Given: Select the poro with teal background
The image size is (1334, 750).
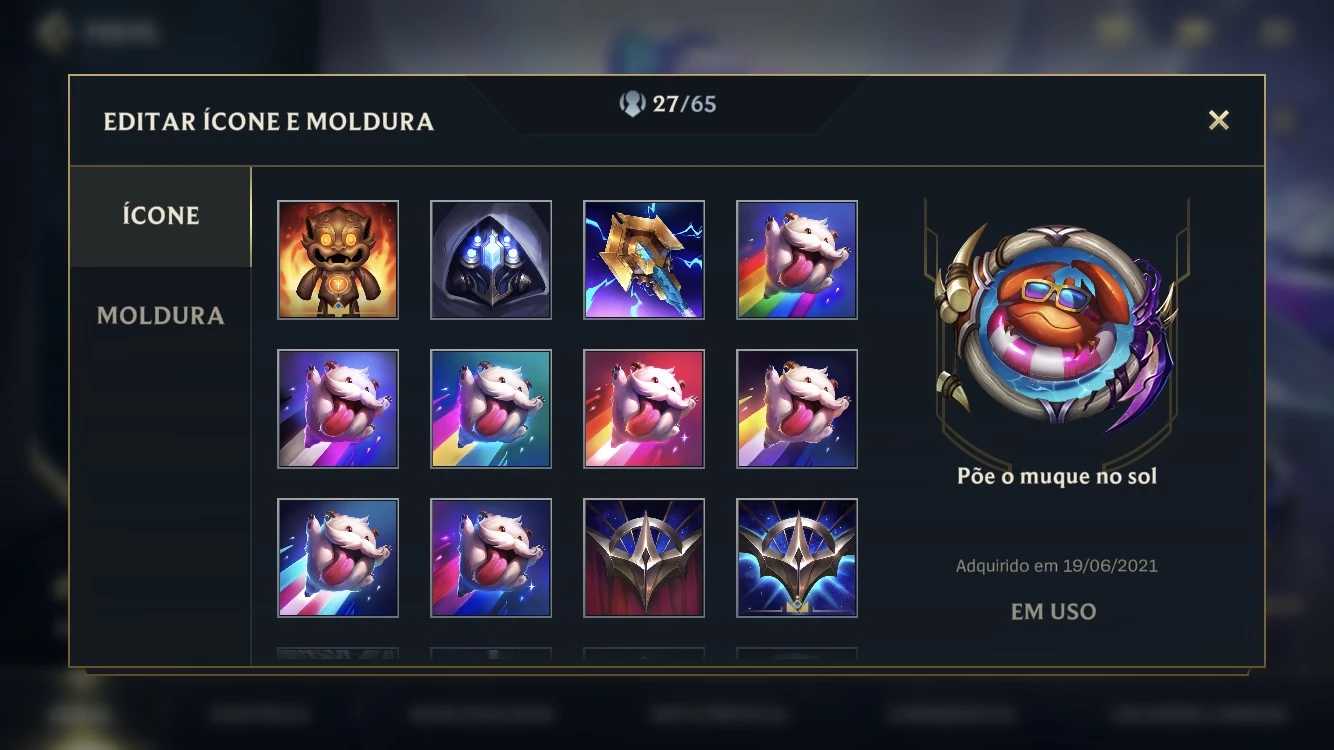Looking at the screenshot, I should click(x=491, y=409).
